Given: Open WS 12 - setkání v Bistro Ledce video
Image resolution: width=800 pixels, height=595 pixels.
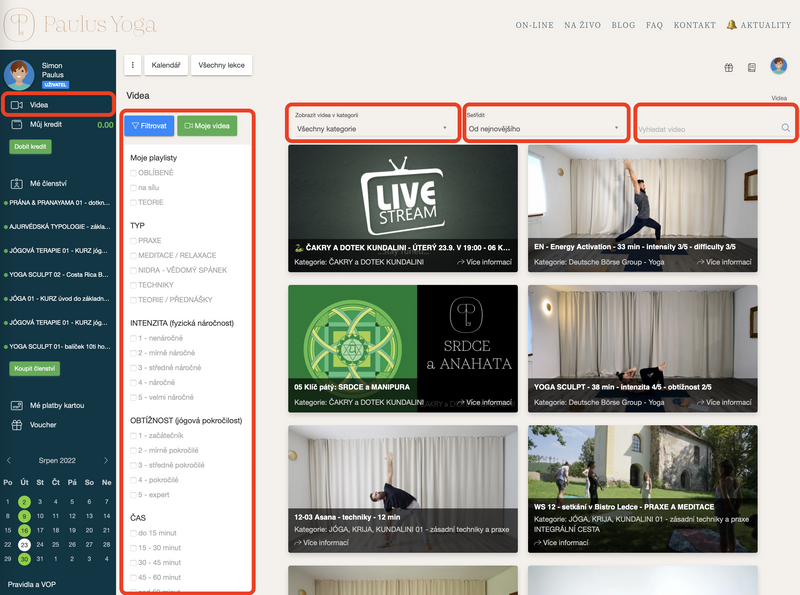Looking at the screenshot, I should pyautogui.click(x=643, y=489).
